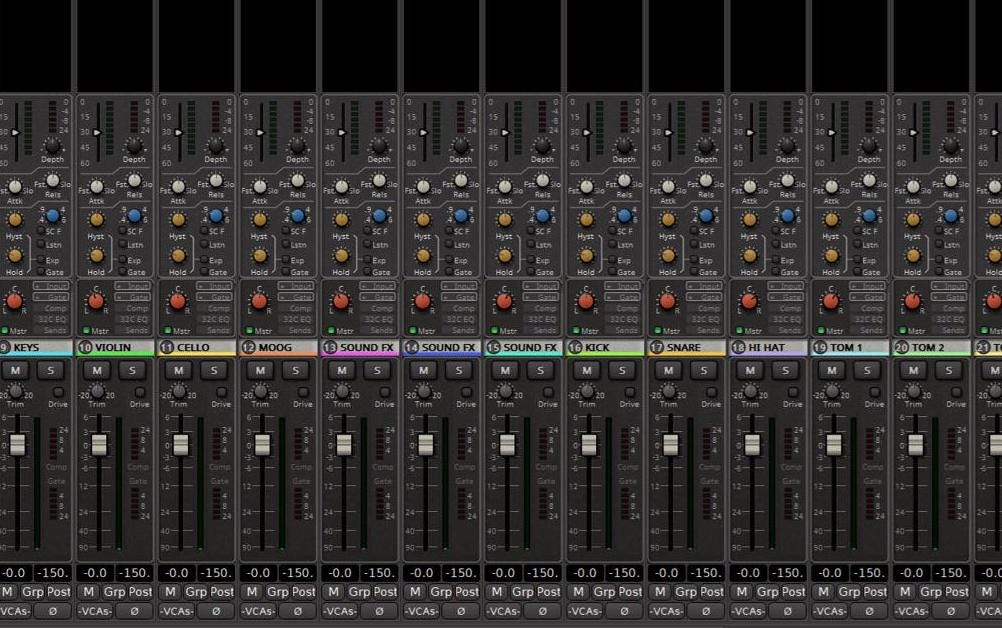The image size is (1002, 628).
Task: Open Gate order slot on CELLO strip
Action: 215,297
